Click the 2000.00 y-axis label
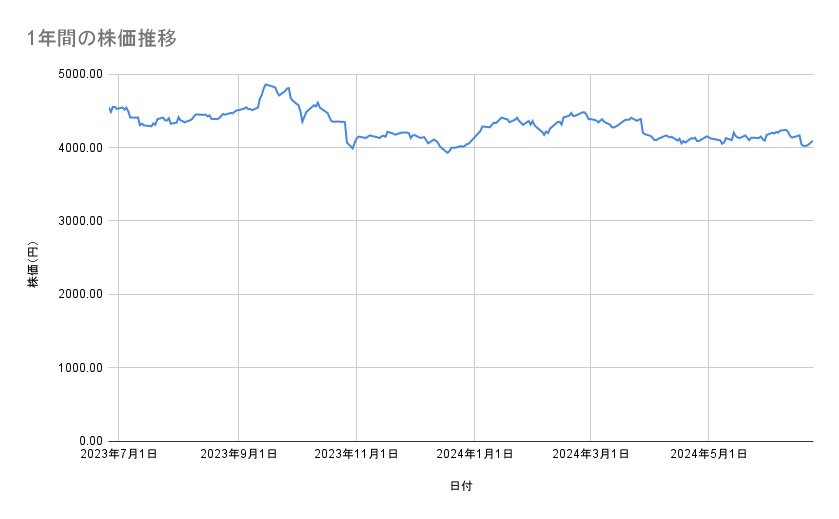 [82, 294]
